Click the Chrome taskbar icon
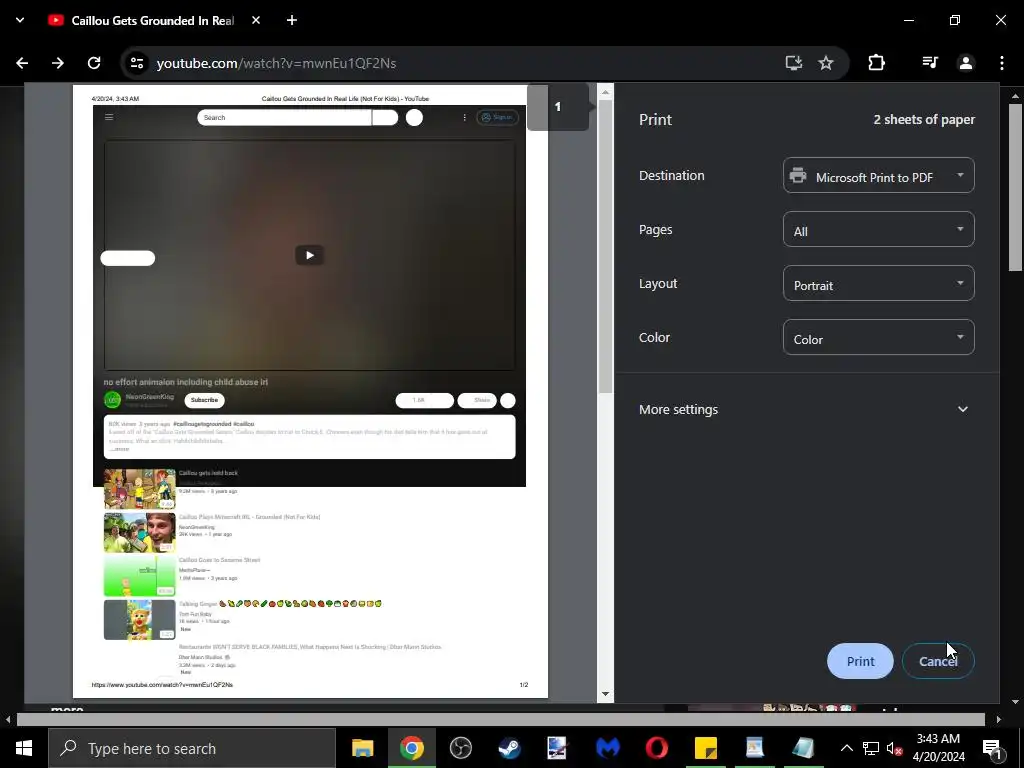 pos(411,748)
